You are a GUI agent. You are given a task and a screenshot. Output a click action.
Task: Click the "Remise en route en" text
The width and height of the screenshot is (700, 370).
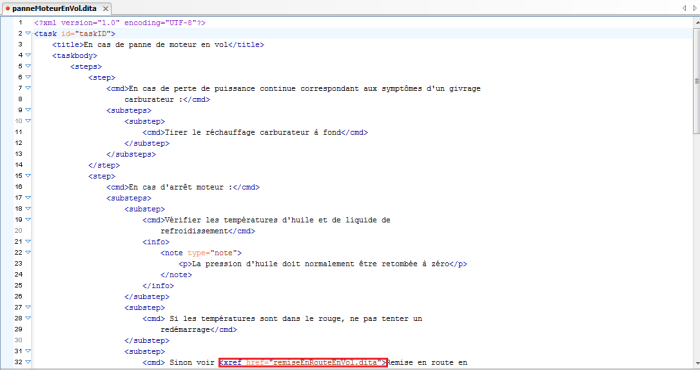tap(427, 362)
